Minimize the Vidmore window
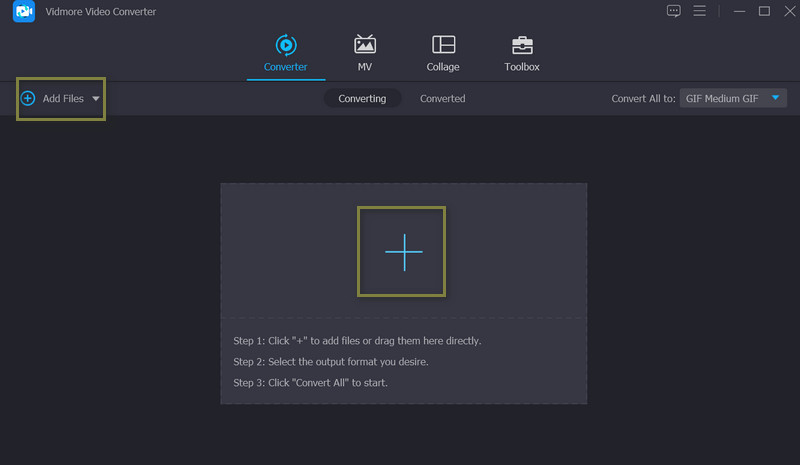Viewport: 800px width, 465px height. (740, 11)
